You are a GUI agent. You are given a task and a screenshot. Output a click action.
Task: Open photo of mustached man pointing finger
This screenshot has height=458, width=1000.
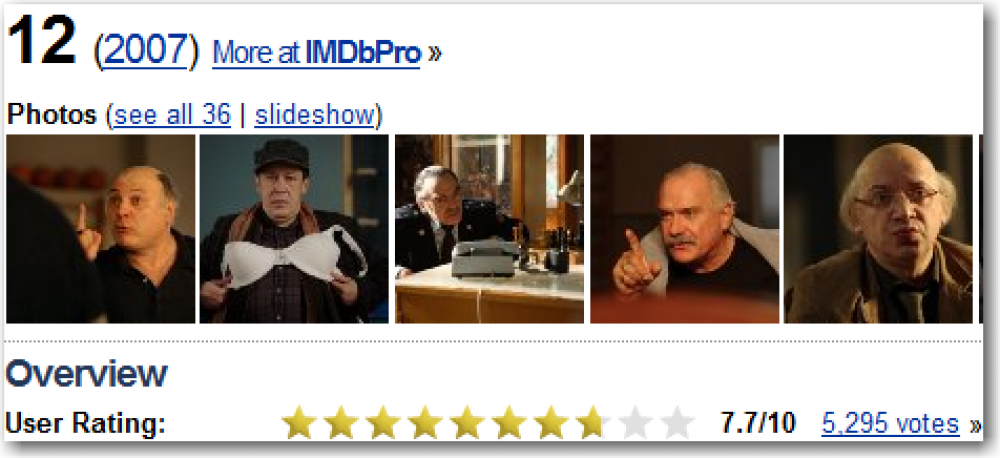point(684,229)
